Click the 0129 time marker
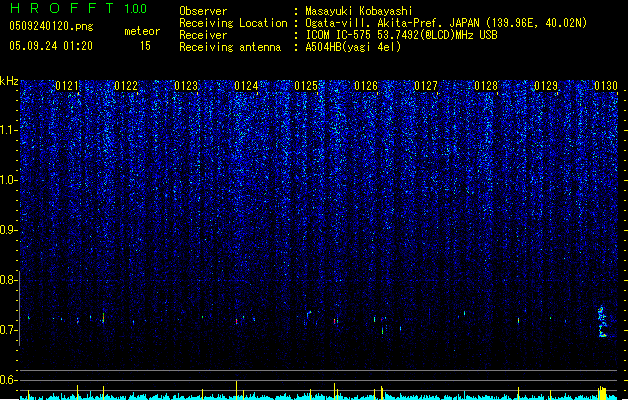Screen dimensions: 629x400 [x=546, y=86]
